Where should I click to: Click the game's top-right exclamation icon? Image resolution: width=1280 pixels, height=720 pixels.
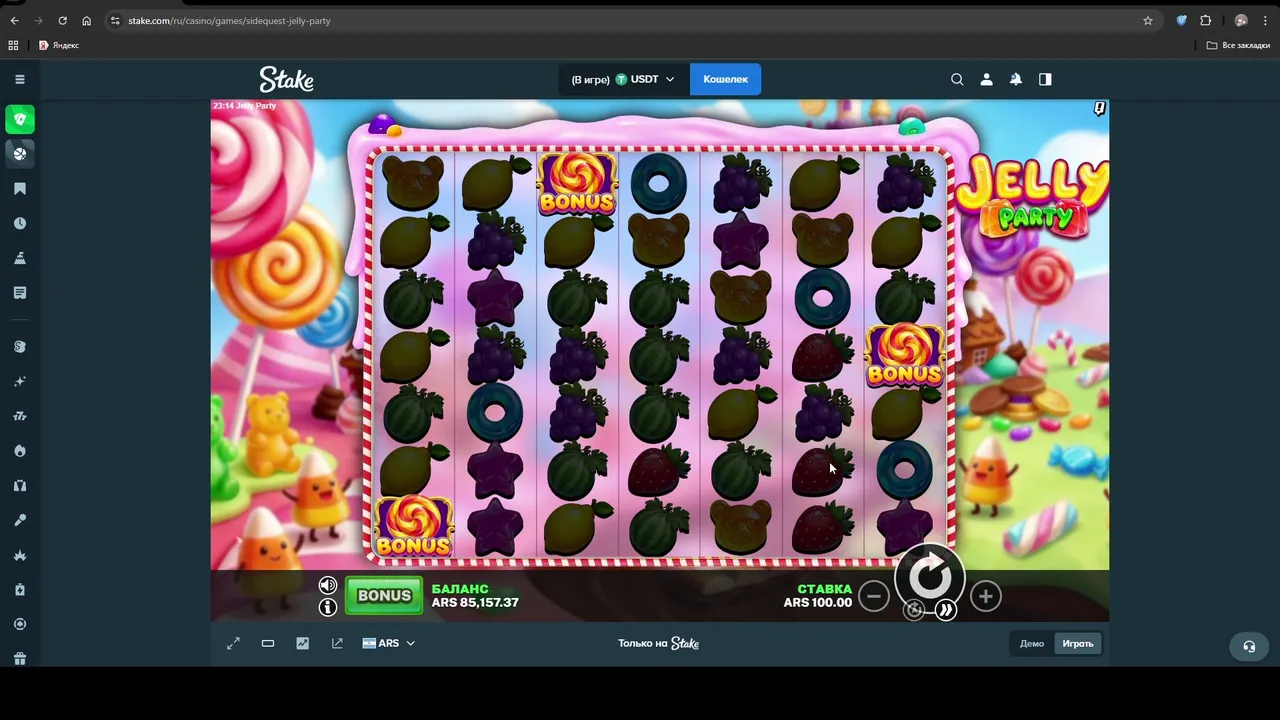(x=1099, y=108)
